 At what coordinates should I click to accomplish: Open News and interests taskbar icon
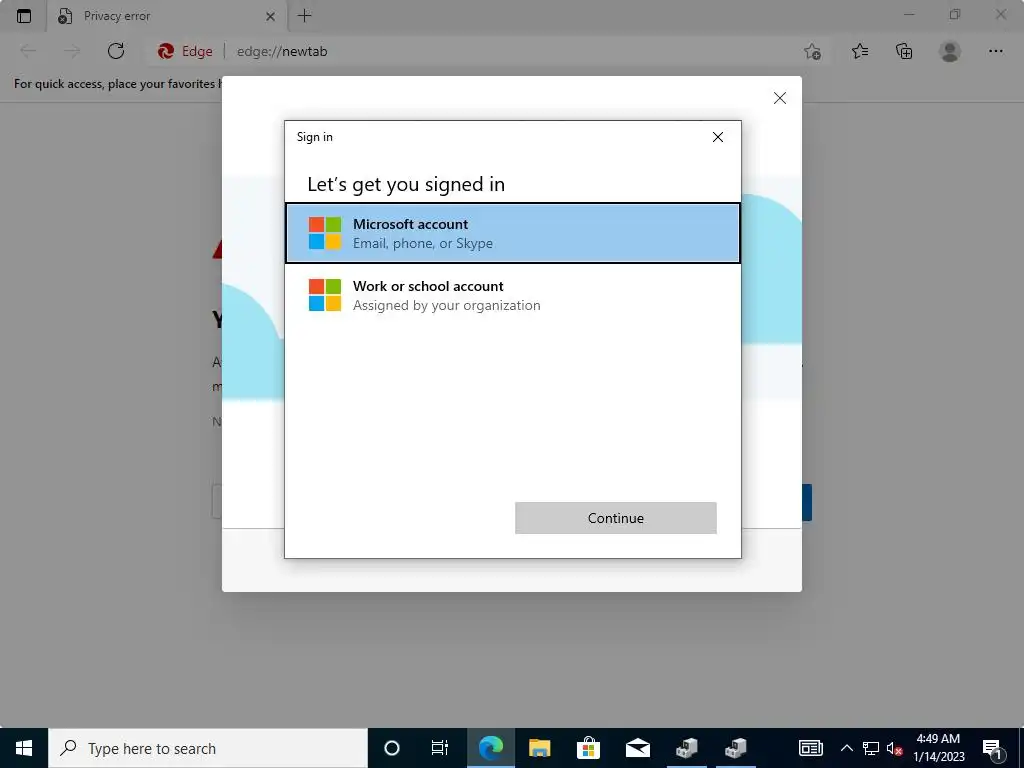pyautogui.click(x=810, y=748)
